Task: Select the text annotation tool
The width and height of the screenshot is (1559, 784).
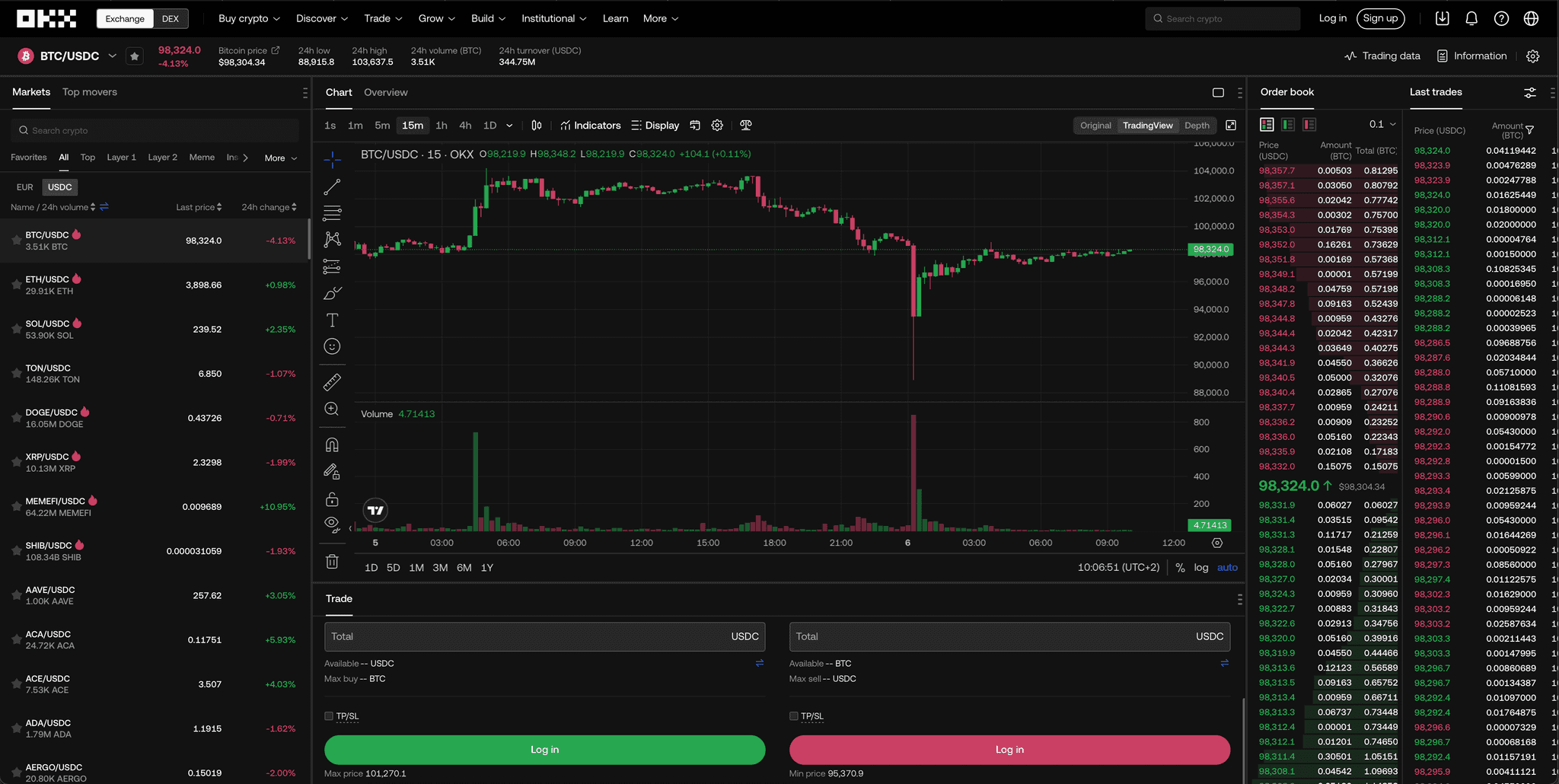Action: point(333,320)
